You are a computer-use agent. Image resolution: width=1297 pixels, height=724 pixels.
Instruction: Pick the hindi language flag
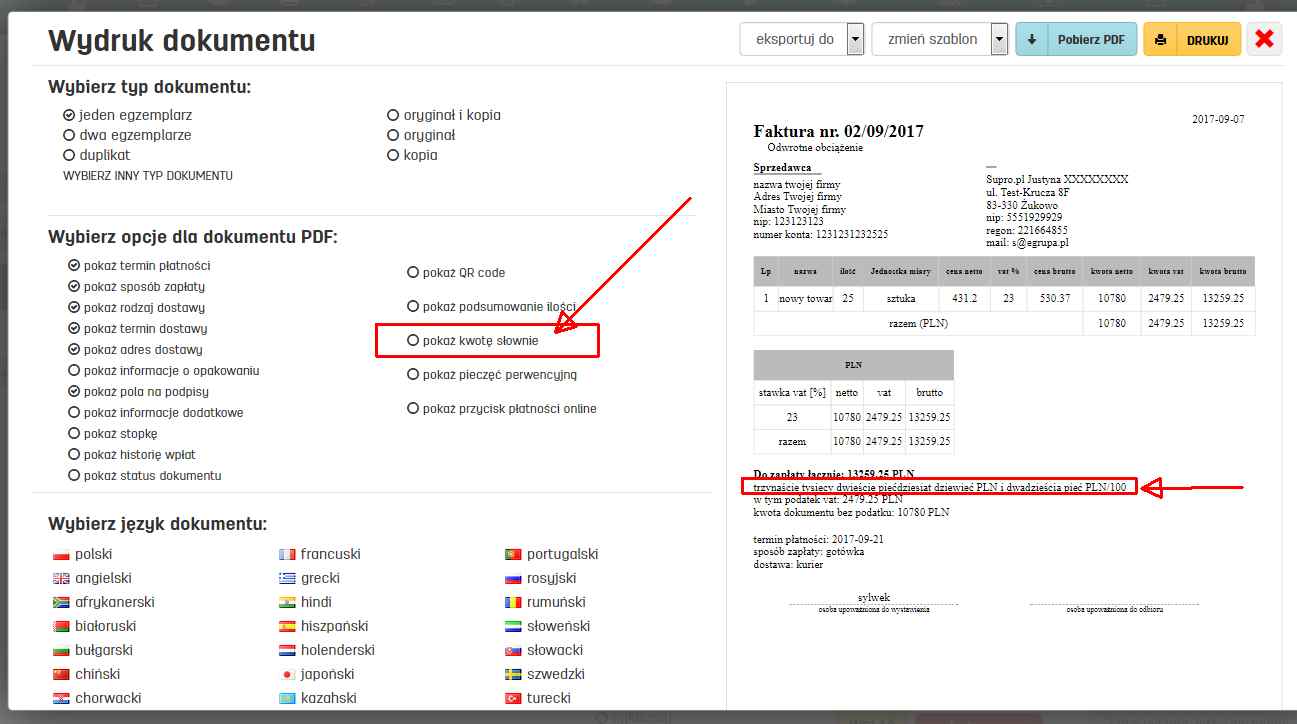[289, 601]
